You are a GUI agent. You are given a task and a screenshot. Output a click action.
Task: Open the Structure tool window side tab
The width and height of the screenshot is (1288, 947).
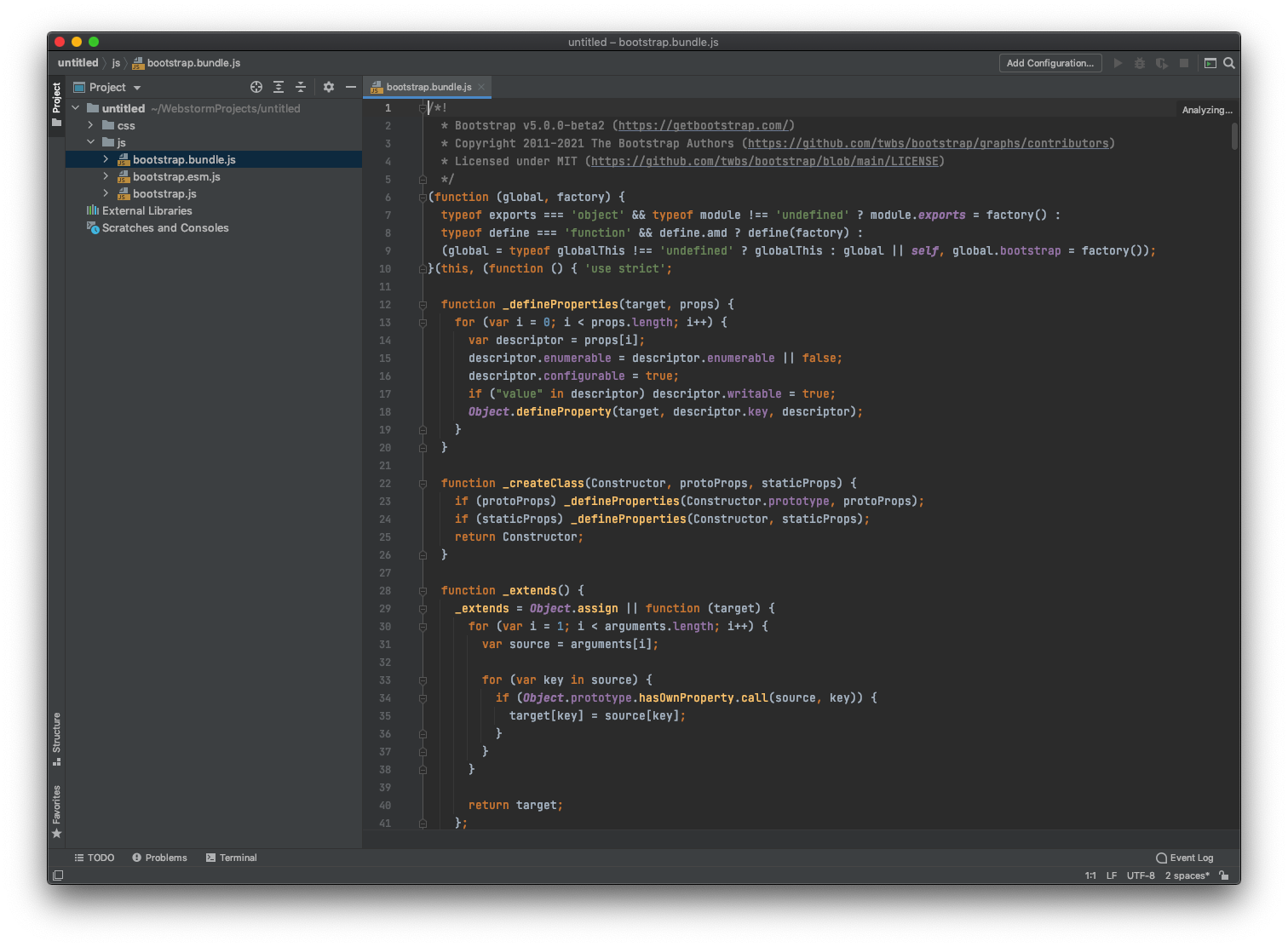56,738
